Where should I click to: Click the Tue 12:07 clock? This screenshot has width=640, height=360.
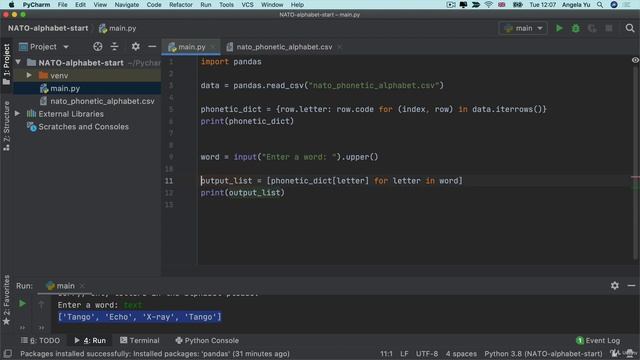click(542, 4)
